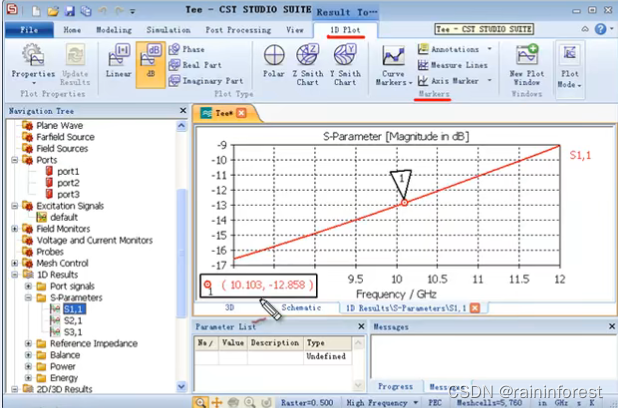This screenshot has height=408, width=618.
Task: Close the Navigation Tree panel
Action: [x=183, y=111]
